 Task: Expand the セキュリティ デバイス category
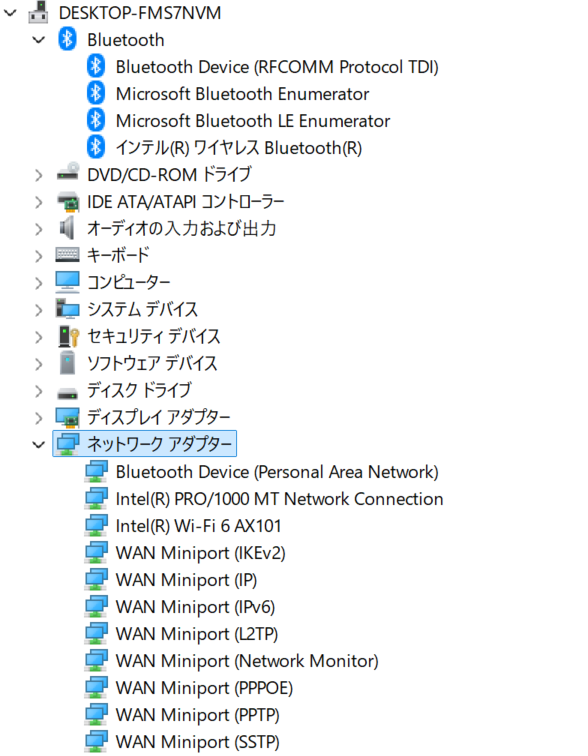coord(39,337)
